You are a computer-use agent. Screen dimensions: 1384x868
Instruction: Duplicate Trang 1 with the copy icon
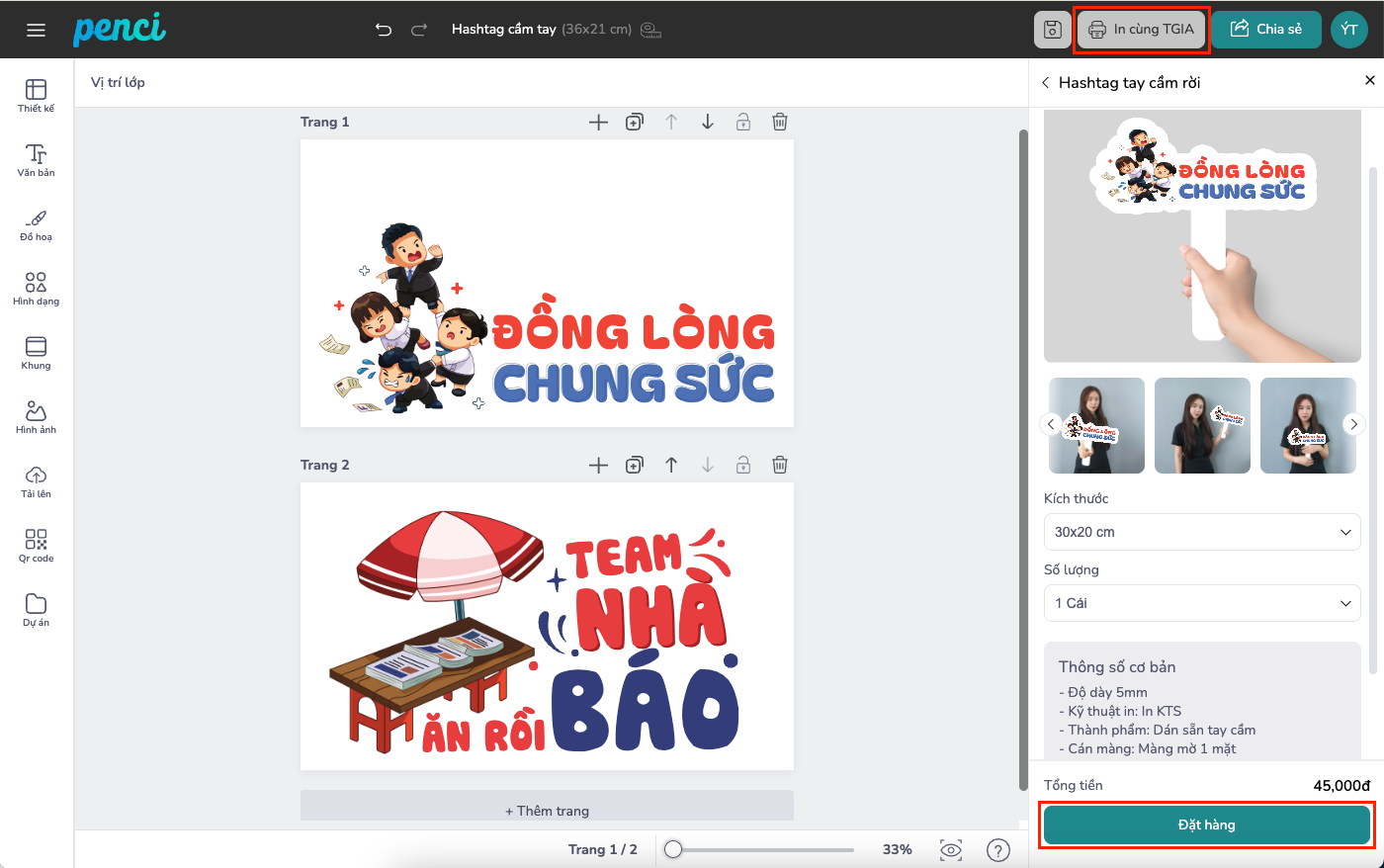pyautogui.click(x=635, y=122)
